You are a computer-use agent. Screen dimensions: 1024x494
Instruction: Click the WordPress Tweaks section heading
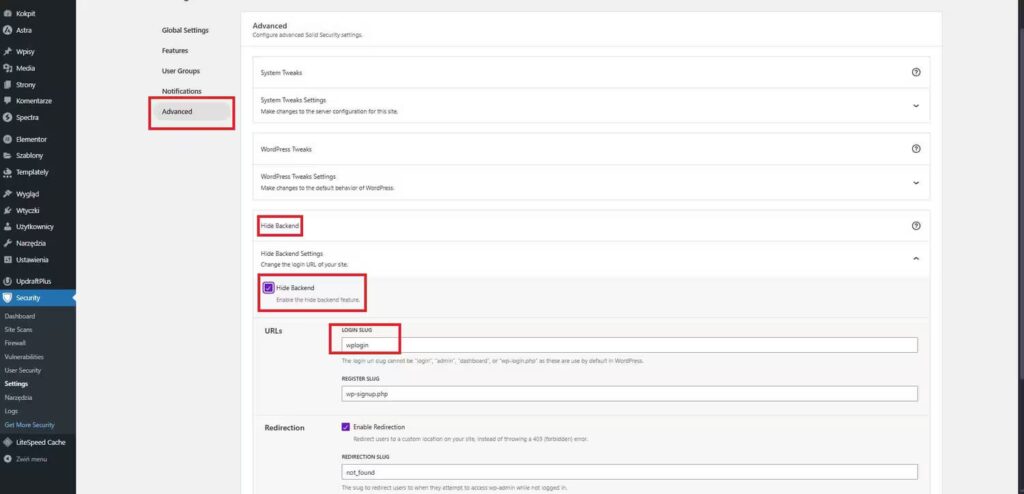286,149
